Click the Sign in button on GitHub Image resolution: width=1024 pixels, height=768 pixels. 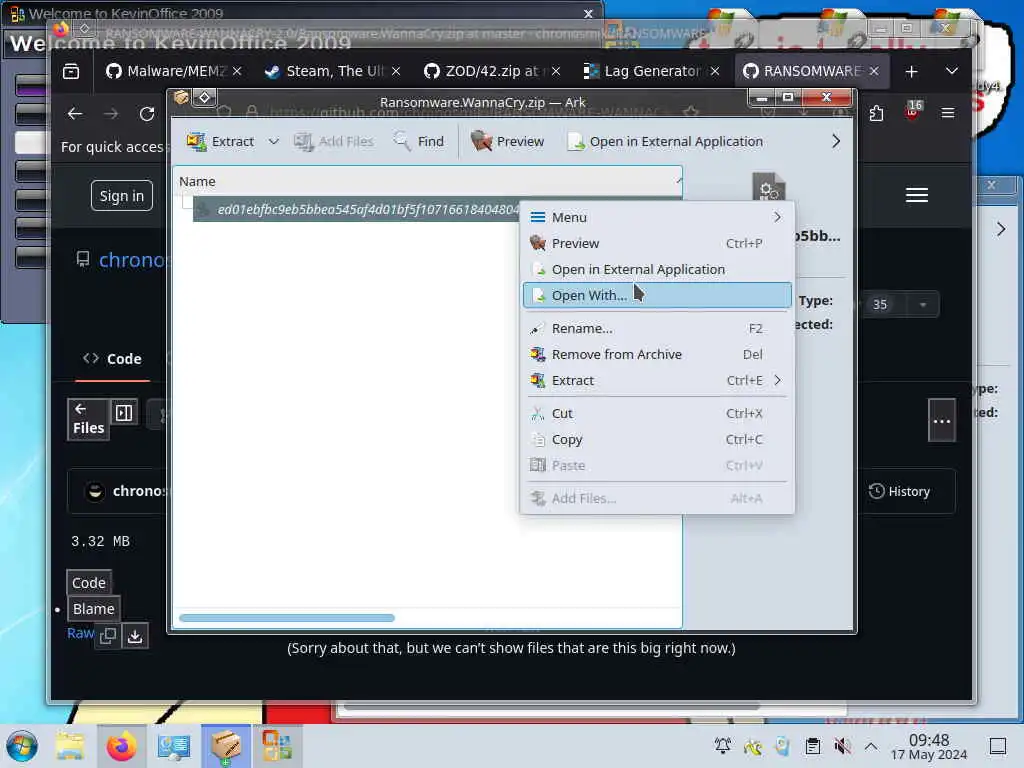point(121,196)
